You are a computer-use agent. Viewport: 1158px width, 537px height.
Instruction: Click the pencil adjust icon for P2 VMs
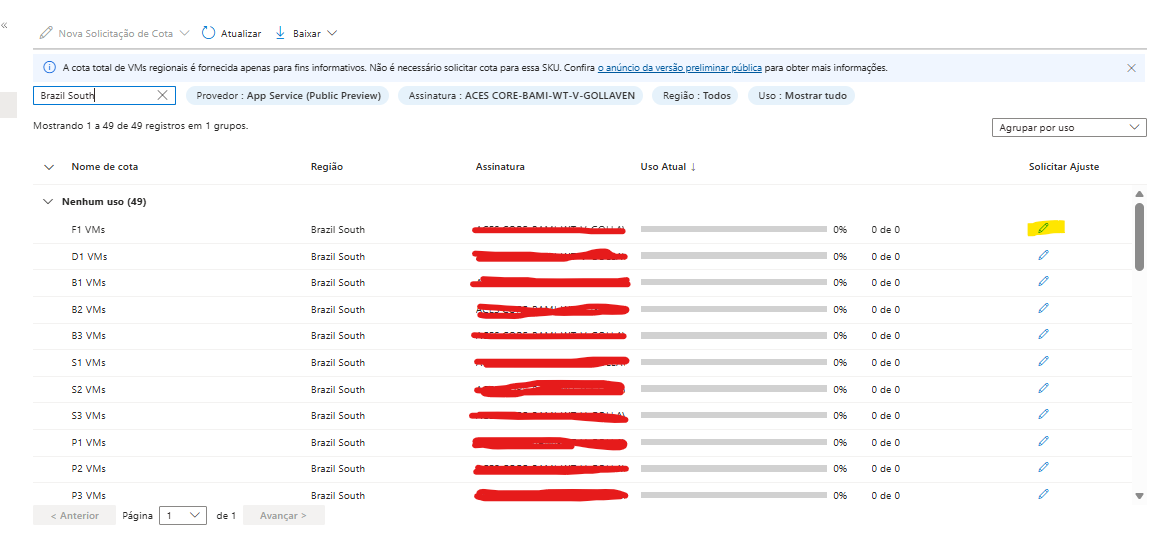tap(1043, 467)
